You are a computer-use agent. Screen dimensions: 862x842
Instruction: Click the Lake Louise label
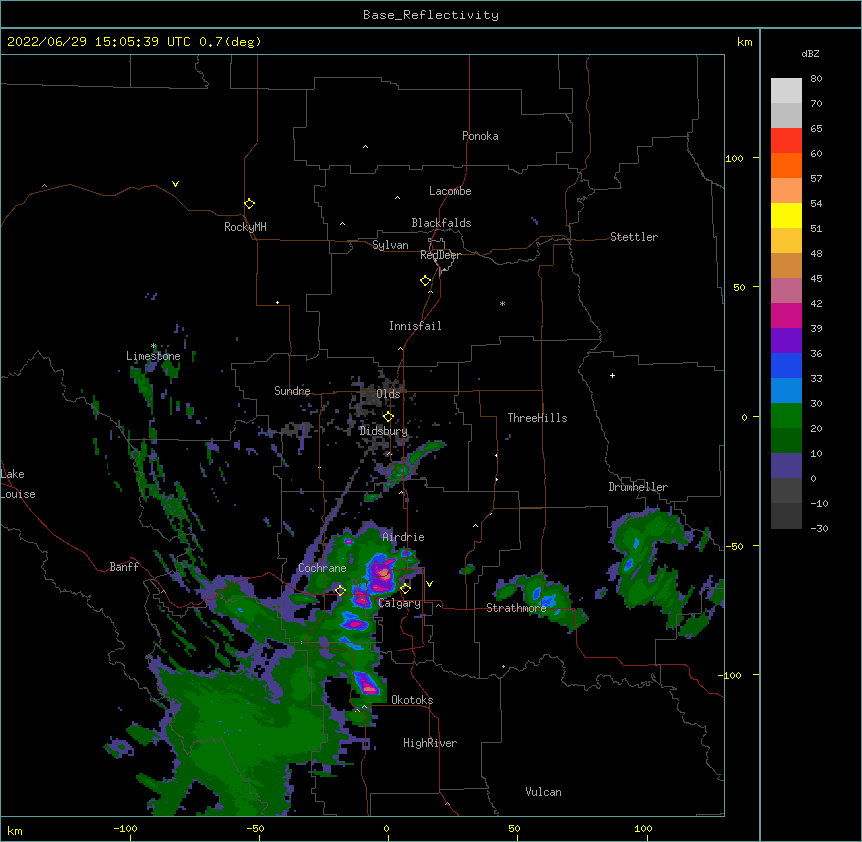[x=18, y=484]
